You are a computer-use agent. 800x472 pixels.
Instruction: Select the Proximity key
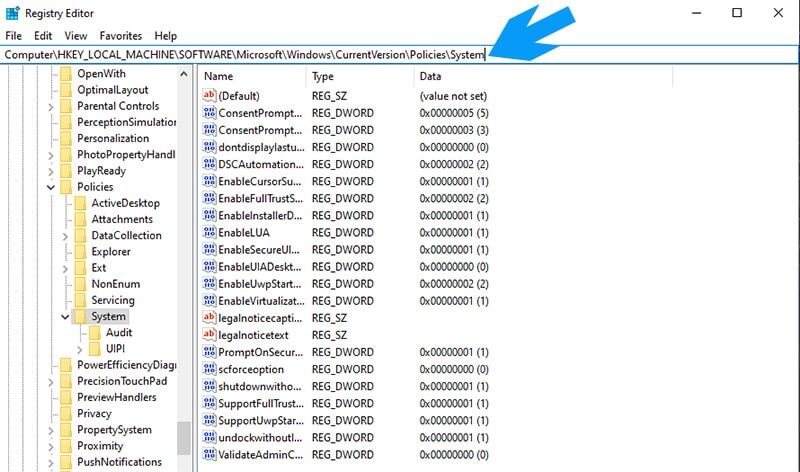[100, 445]
